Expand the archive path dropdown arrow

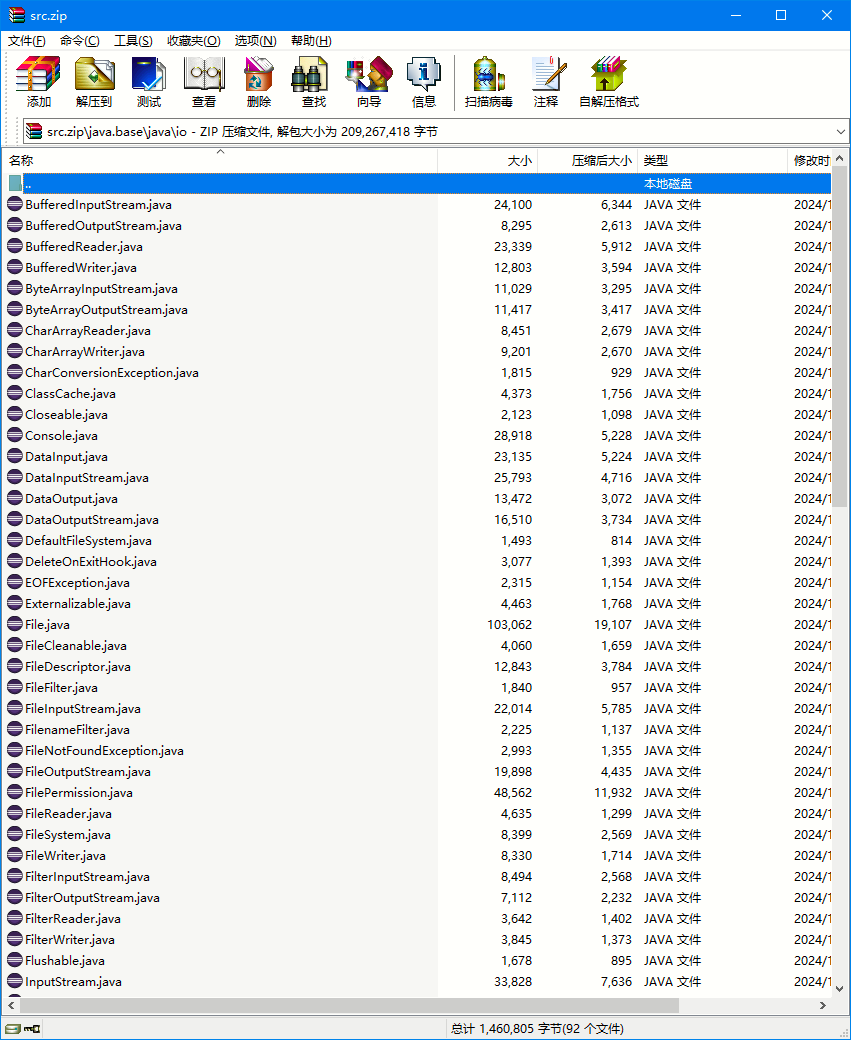point(840,131)
